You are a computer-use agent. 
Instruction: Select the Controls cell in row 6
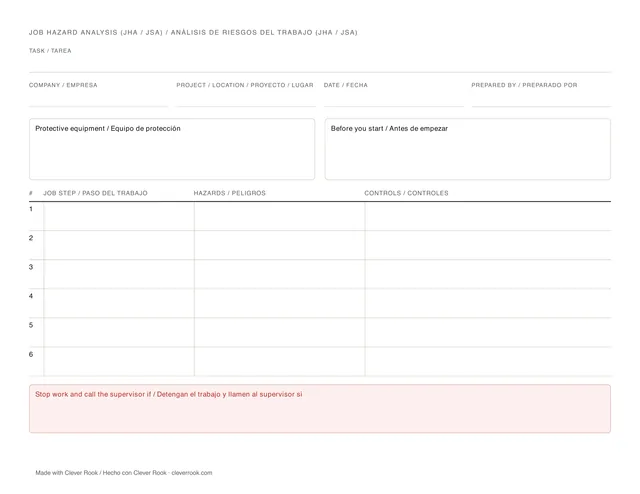(488, 362)
